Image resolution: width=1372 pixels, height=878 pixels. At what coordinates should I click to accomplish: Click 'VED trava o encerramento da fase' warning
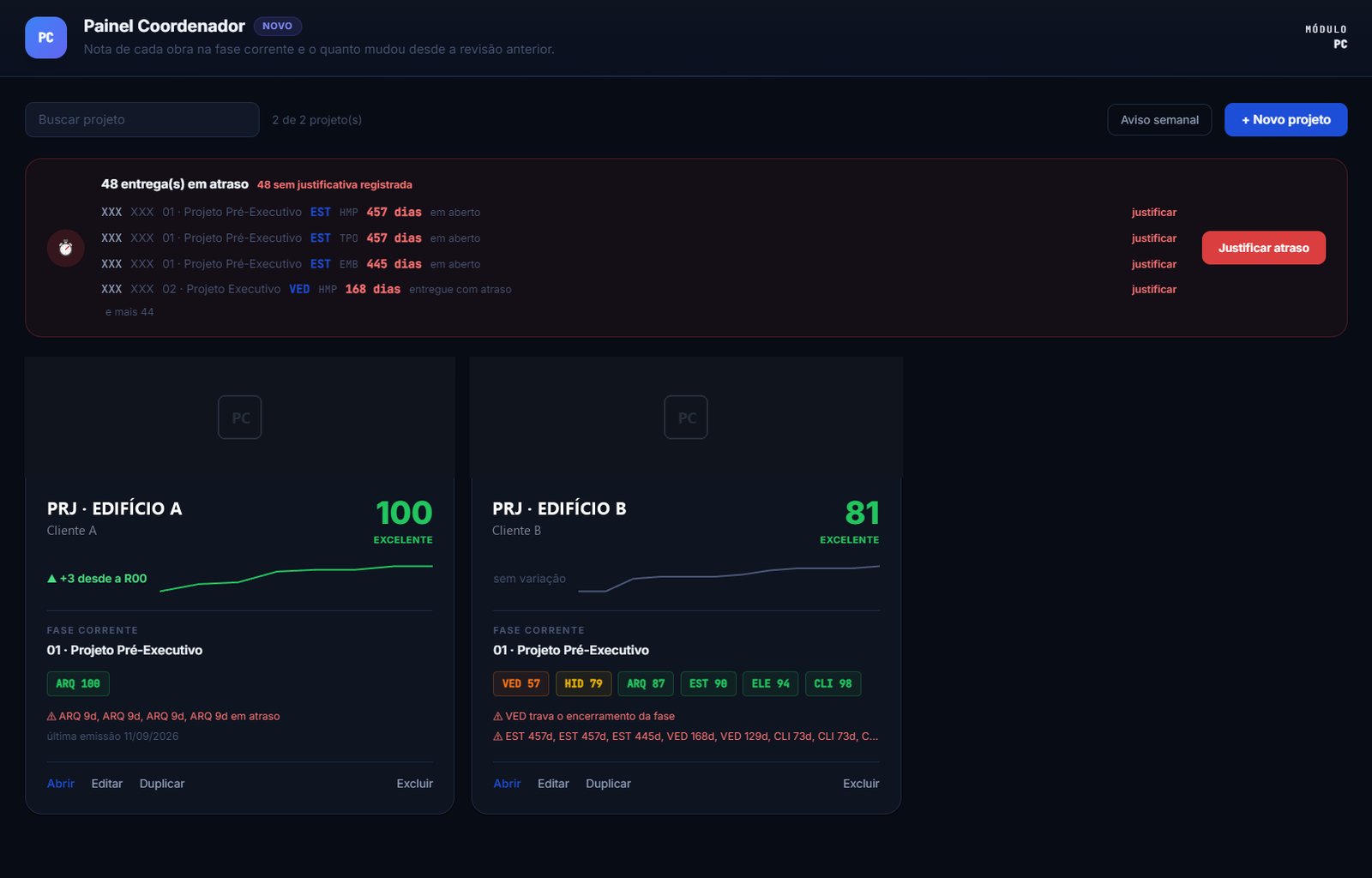(584, 716)
